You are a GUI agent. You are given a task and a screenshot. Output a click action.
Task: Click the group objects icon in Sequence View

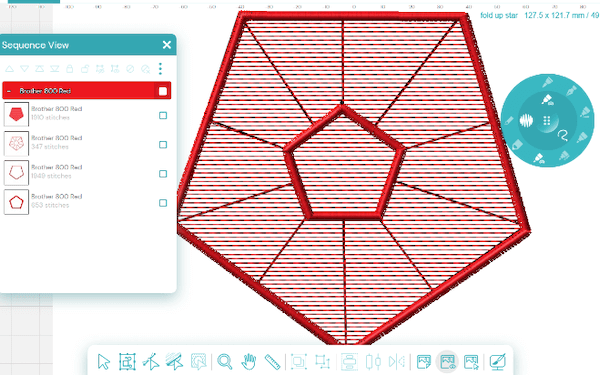pyautogui.click(x=100, y=69)
